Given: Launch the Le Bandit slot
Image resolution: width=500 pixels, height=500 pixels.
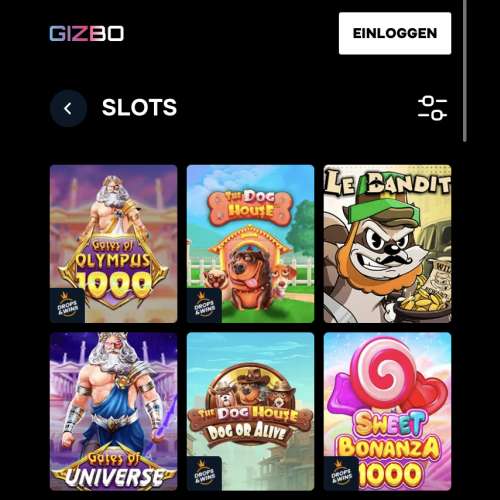Looking at the screenshot, I should 387,244.
